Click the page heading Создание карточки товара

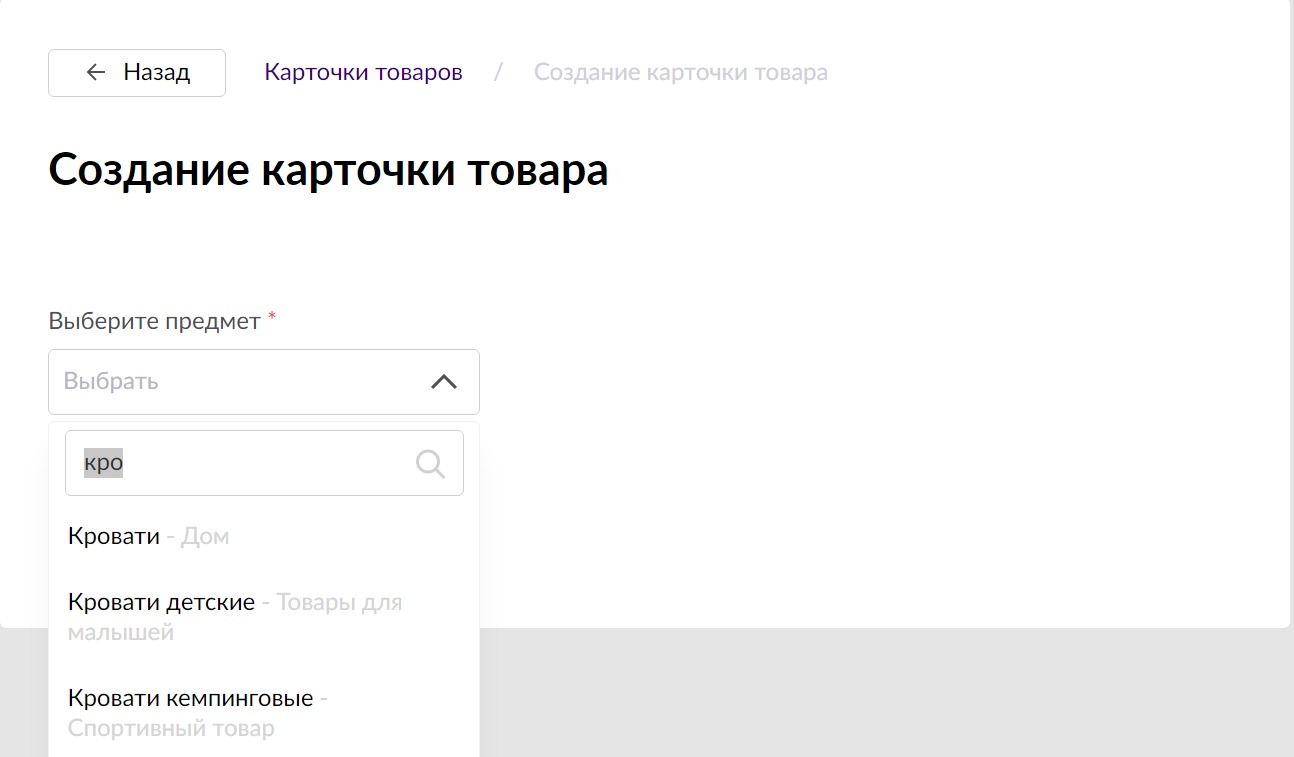(x=328, y=171)
